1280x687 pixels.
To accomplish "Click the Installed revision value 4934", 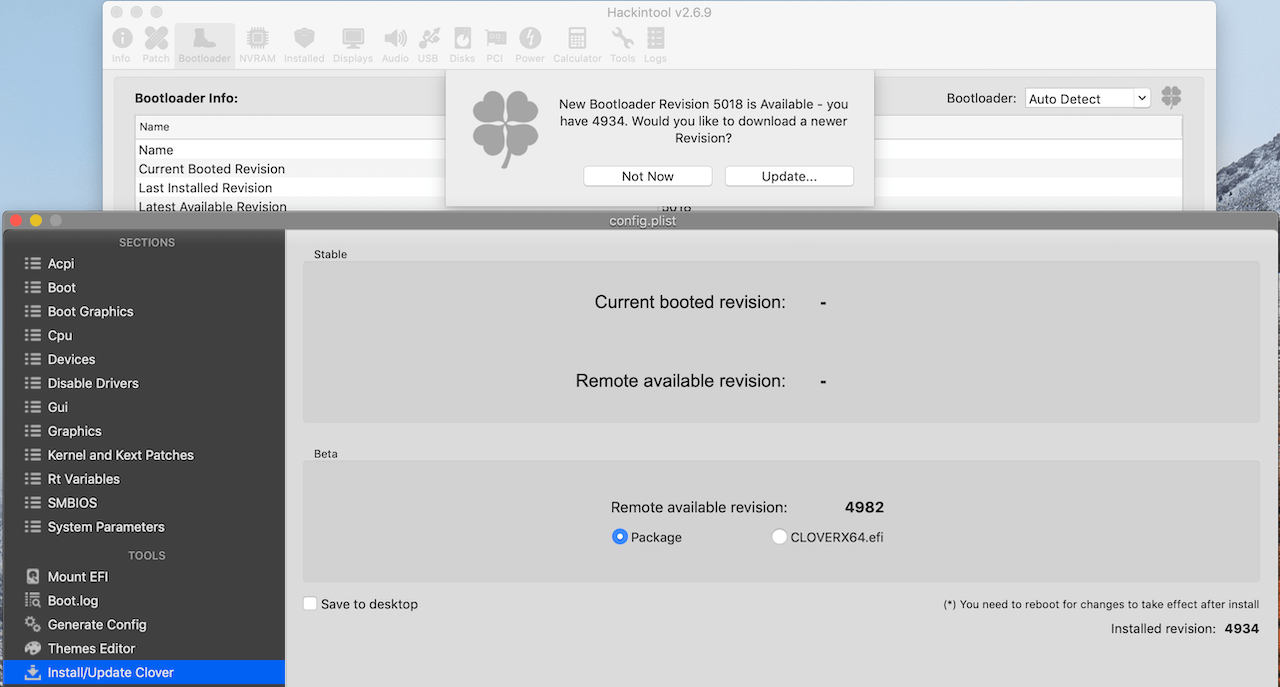I will pos(1242,629).
